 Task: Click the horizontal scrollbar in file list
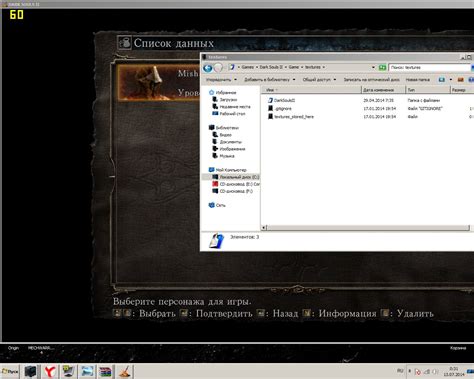pyautogui.click(x=368, y=228)
